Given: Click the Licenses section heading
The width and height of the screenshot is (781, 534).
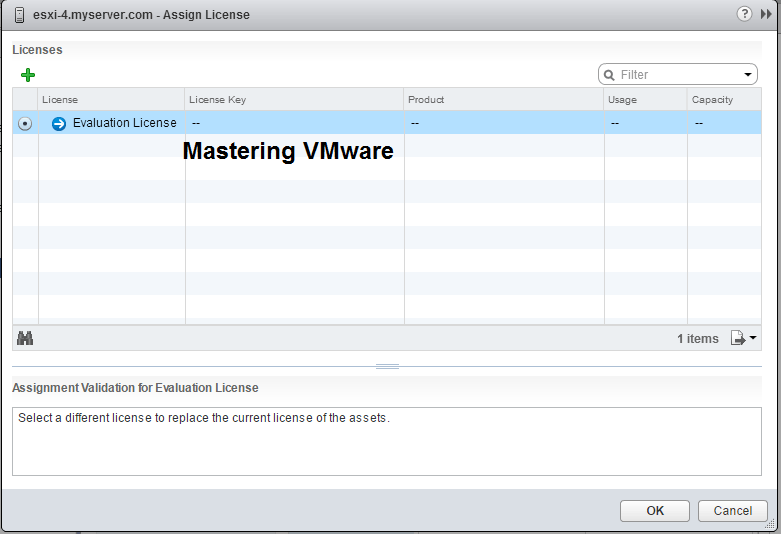Looking at the screenshot, I should (37, 50).
